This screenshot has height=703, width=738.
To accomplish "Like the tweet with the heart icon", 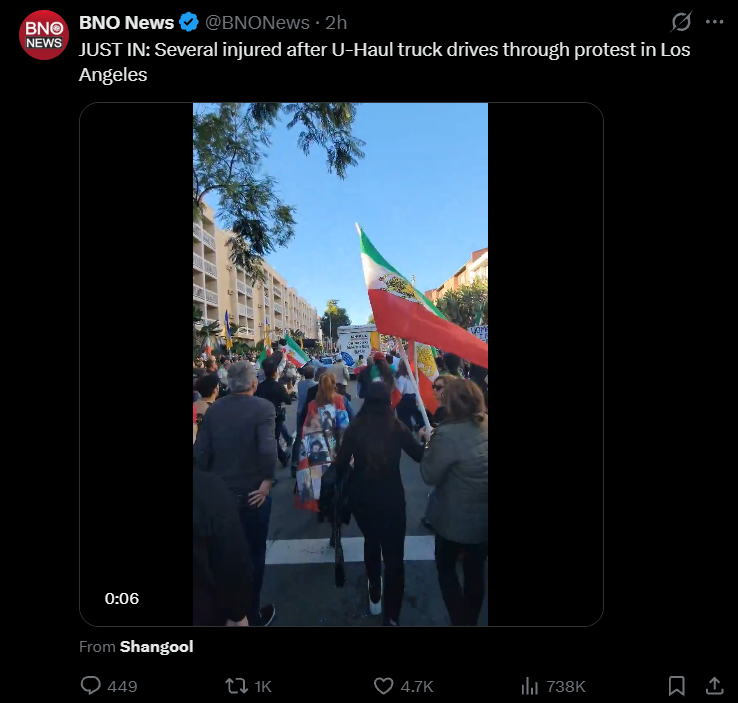I will click(384, 686).
